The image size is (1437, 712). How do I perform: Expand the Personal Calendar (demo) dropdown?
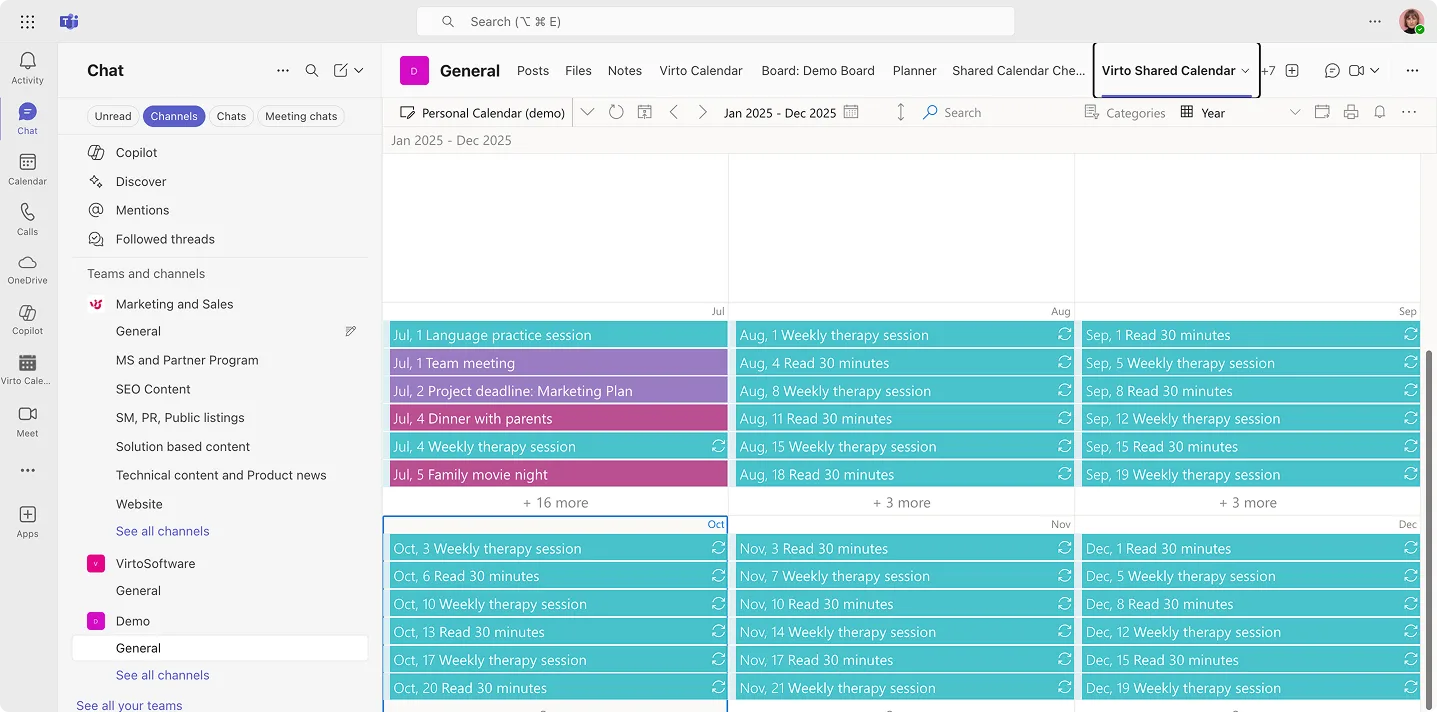click(587, 112)
